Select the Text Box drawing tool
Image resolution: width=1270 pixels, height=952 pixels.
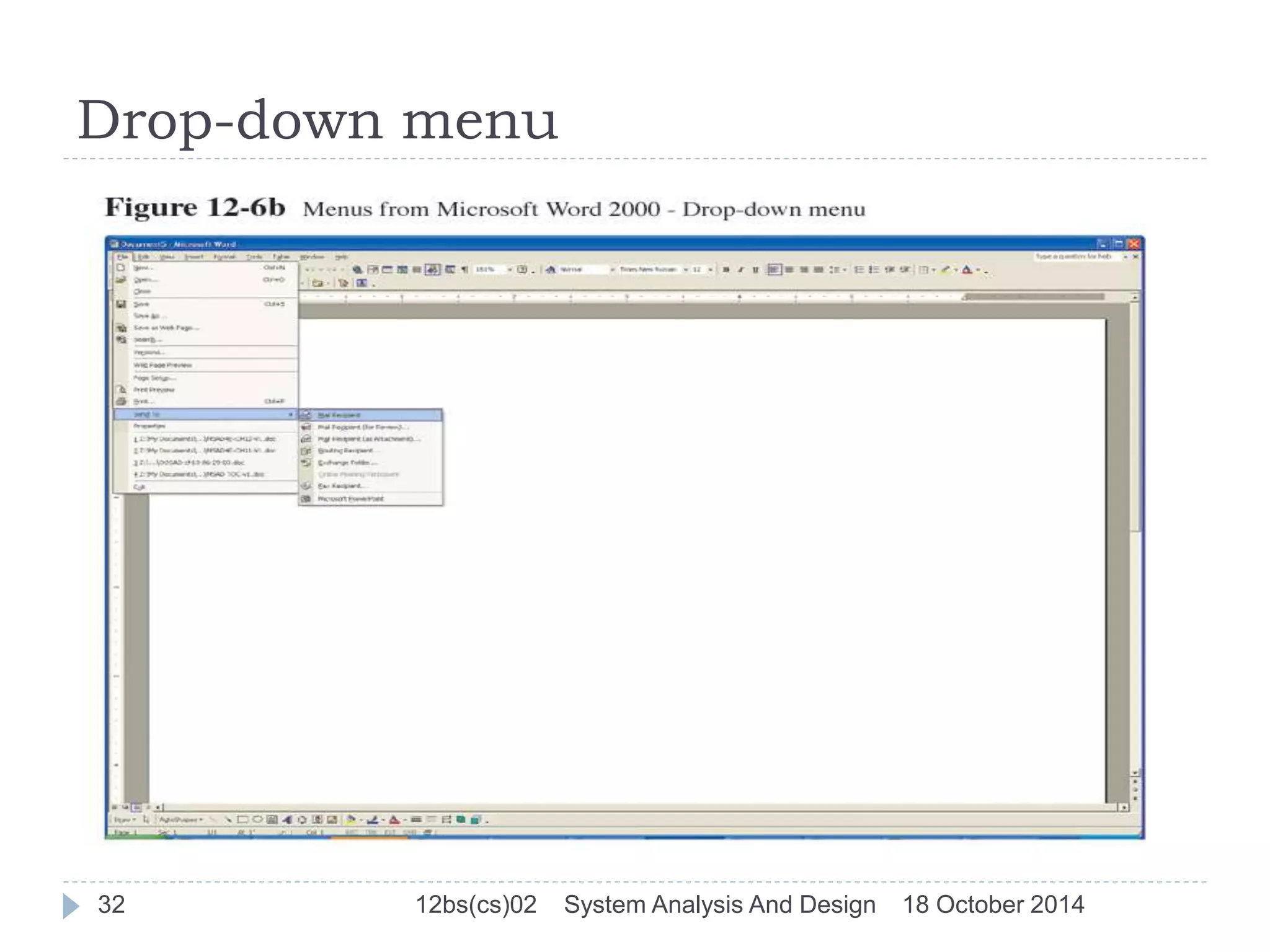click(272, 819)
